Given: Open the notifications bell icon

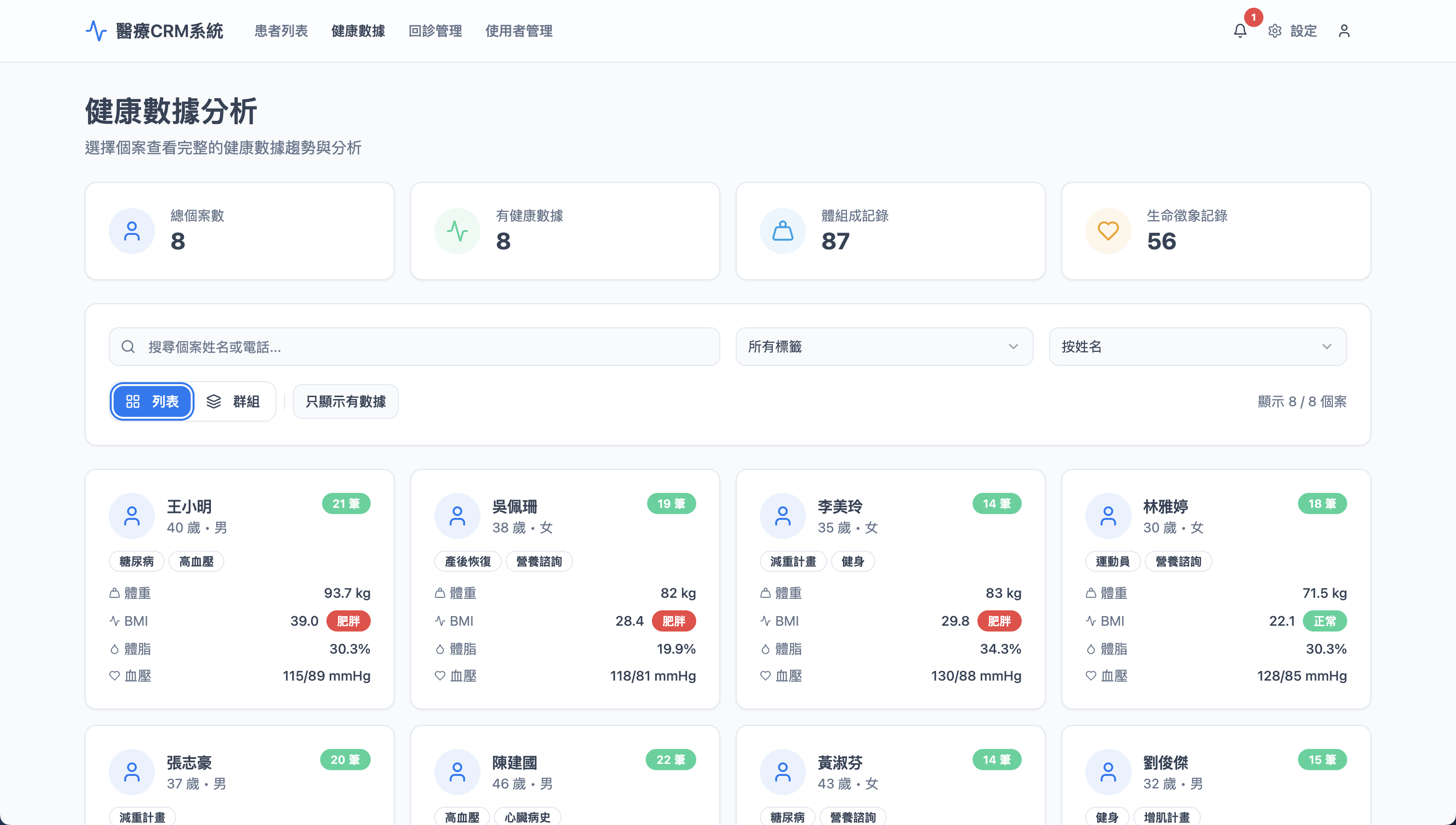Looking at the screenshot, I should point(1239,31).
